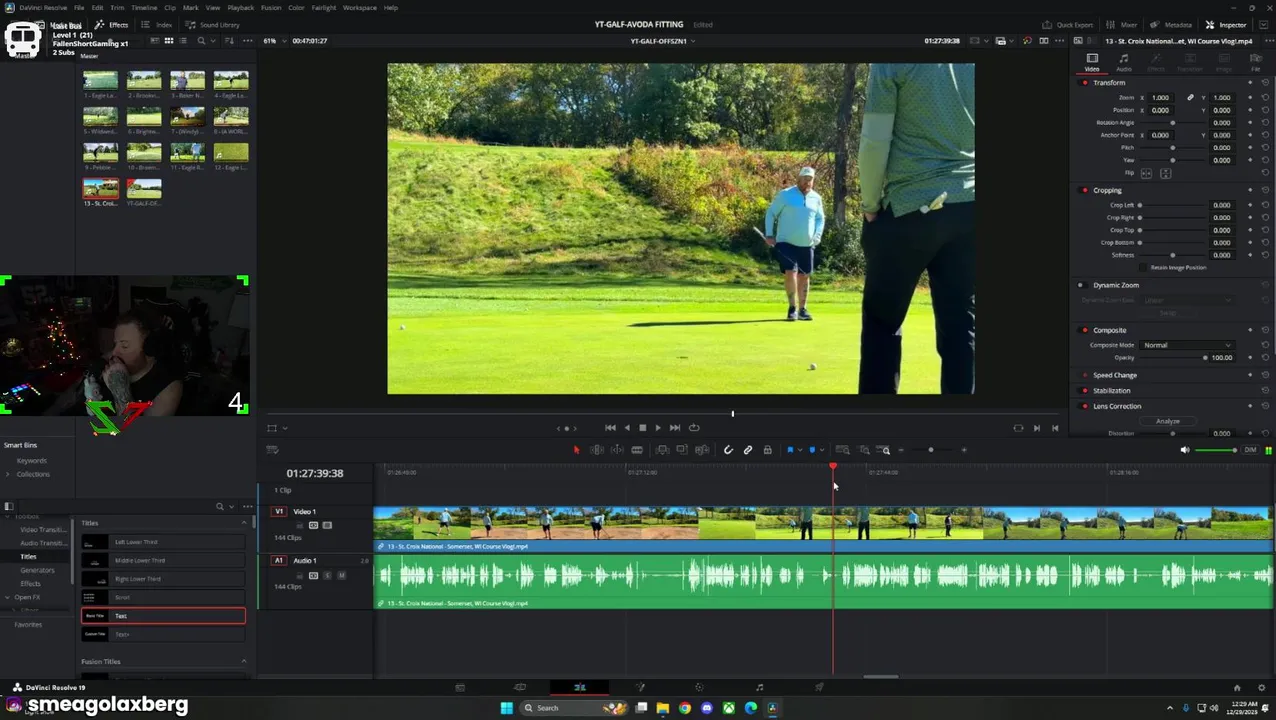Click the Custom Zoom icon
Screen dimensions: 1276x720
[885, 450]
